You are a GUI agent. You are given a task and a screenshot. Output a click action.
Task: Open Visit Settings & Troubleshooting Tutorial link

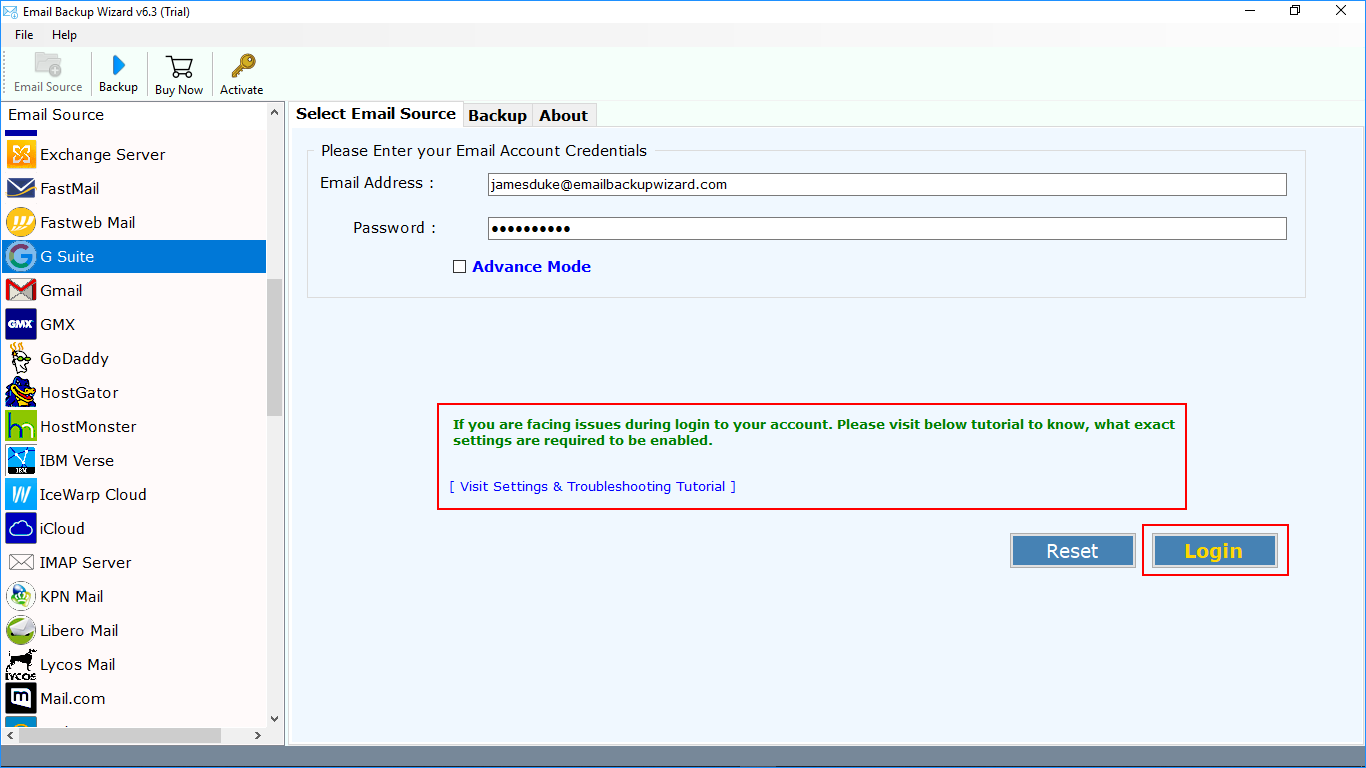click(592, 486)
